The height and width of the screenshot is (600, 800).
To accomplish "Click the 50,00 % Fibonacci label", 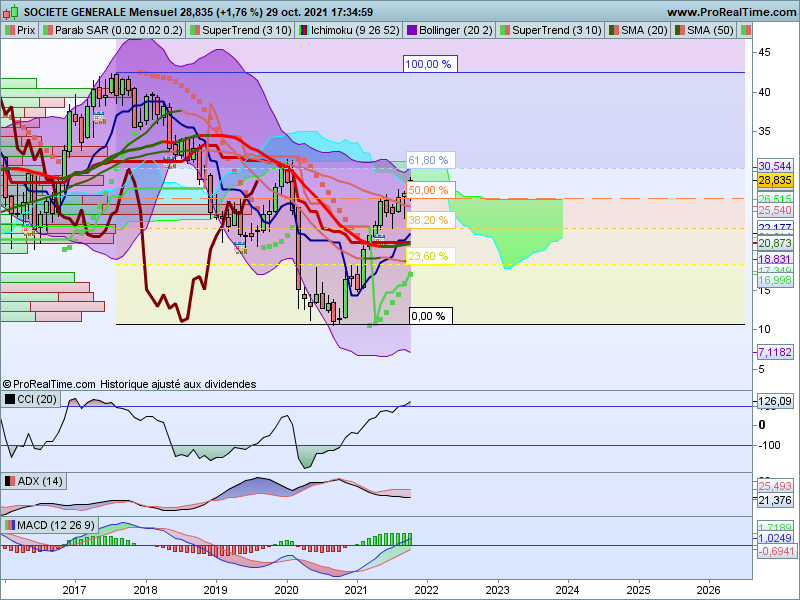I will coord(430,190).
